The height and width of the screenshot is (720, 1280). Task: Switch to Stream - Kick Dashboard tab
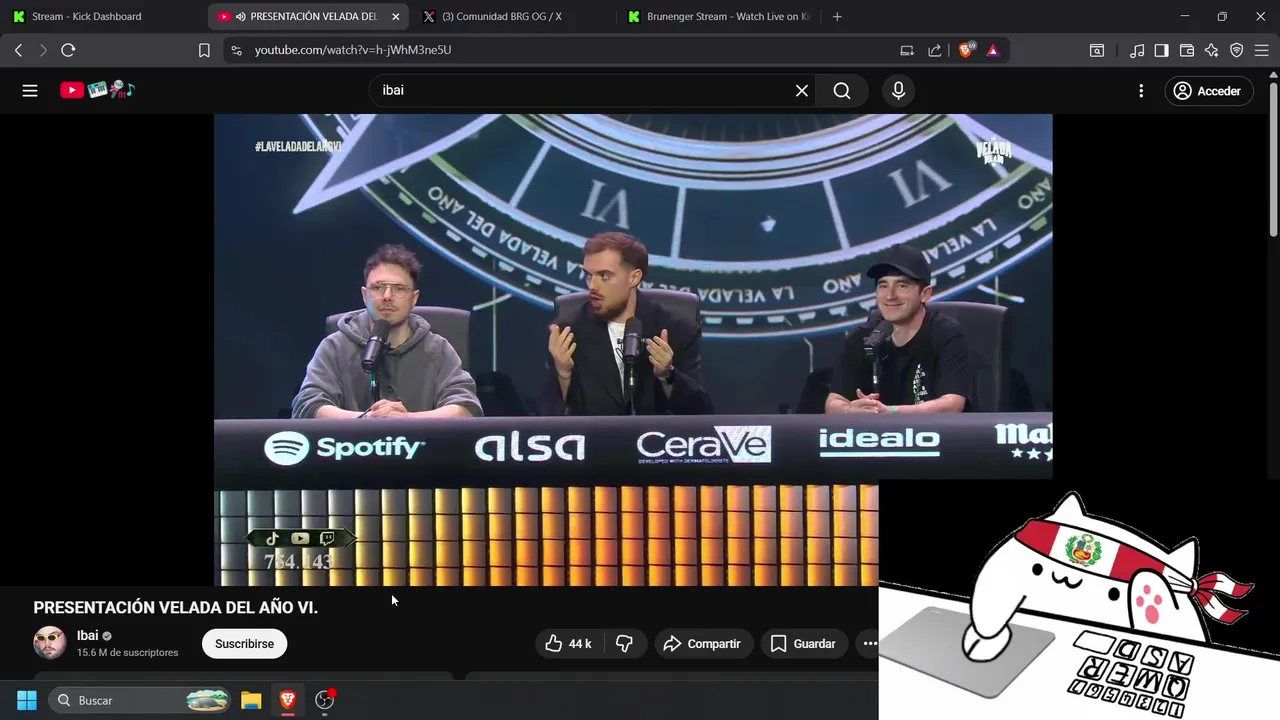(103, 16)
